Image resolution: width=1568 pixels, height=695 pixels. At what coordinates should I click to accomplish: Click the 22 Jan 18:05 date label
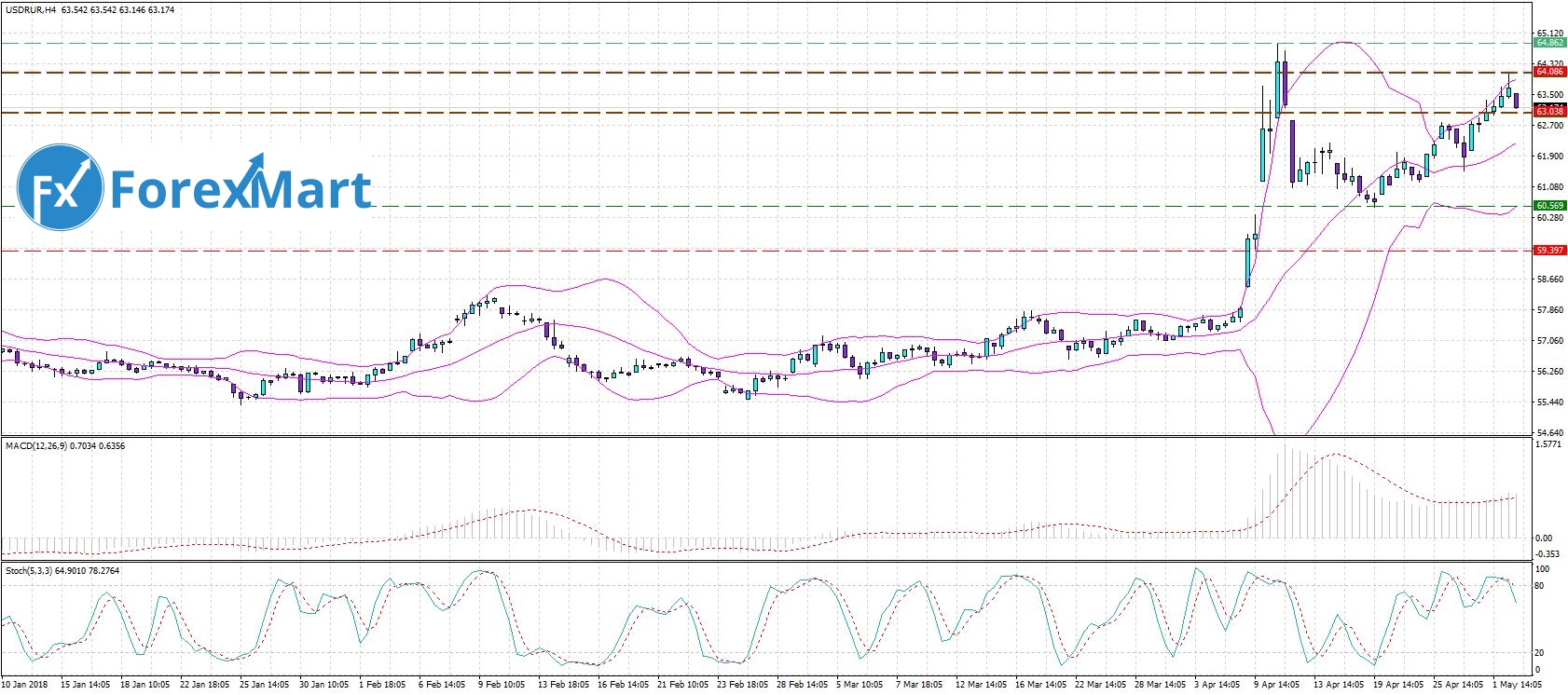[205, 685]
